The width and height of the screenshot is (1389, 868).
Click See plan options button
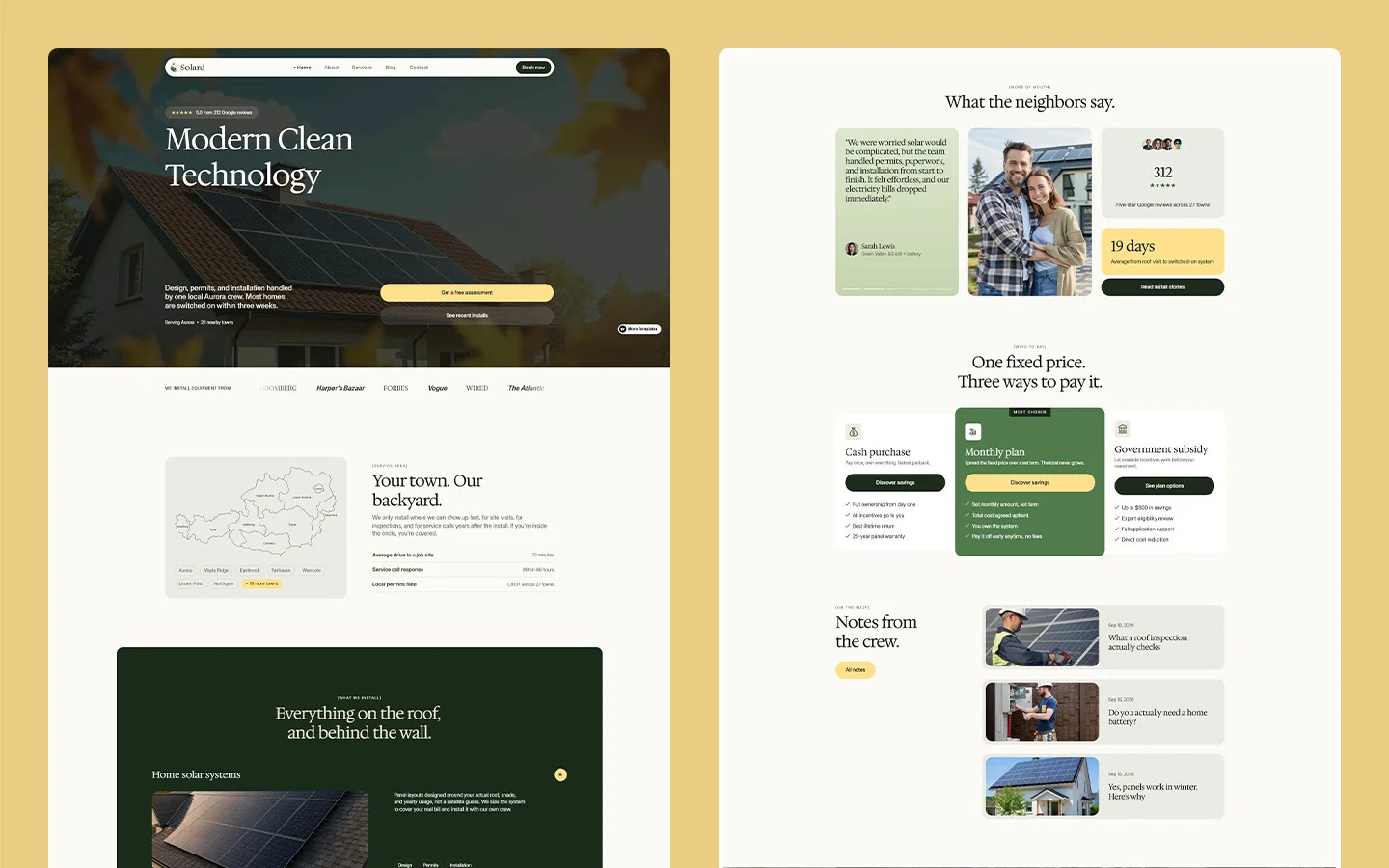pyautogui.click(x=1164, y=486)
